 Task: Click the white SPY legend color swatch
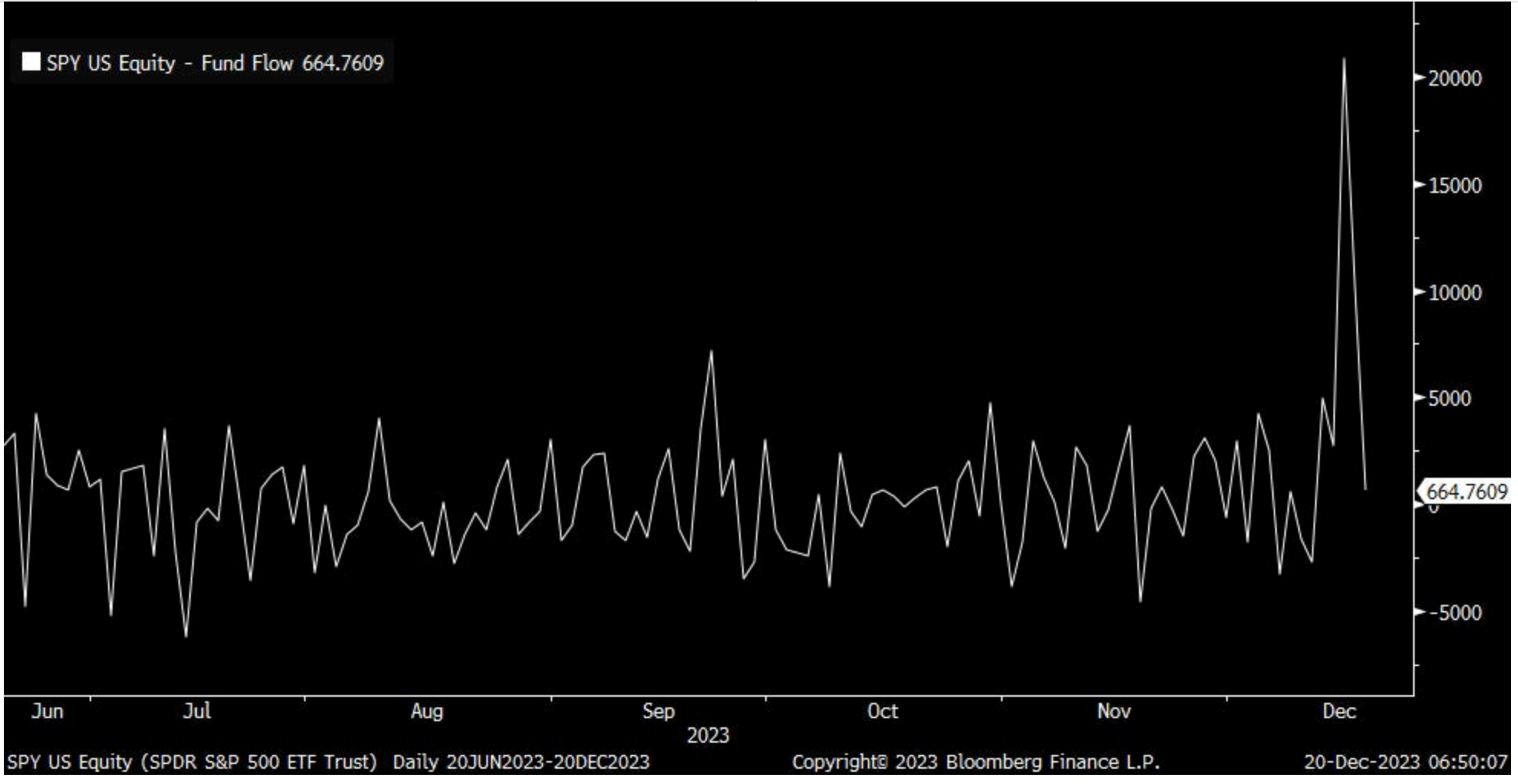coord(31,62)
